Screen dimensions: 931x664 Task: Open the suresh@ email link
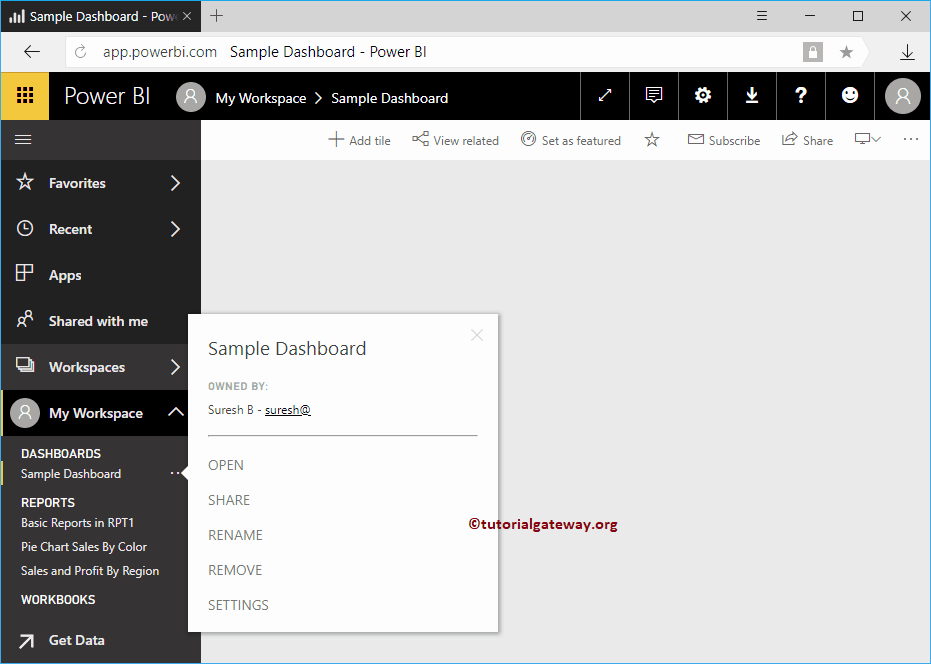click(x=288, y=409)
